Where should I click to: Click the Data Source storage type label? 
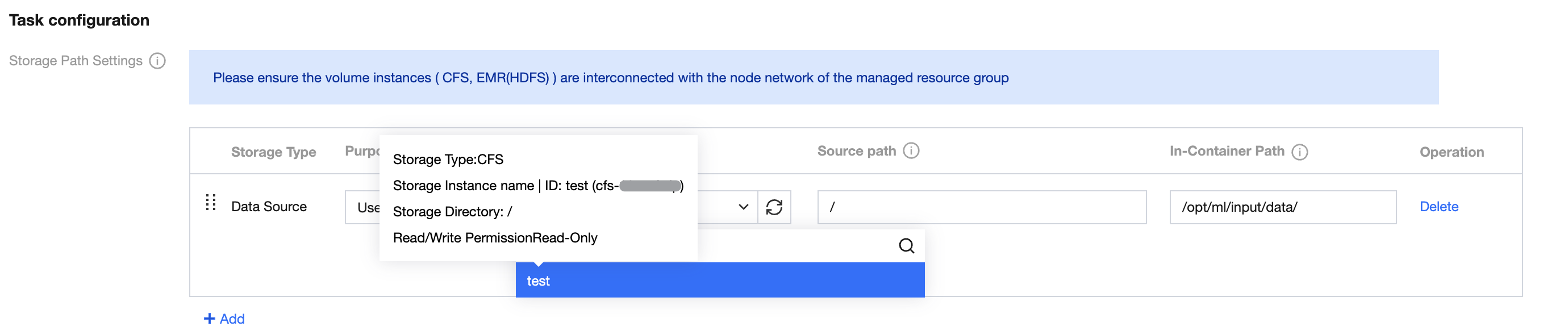268,207
